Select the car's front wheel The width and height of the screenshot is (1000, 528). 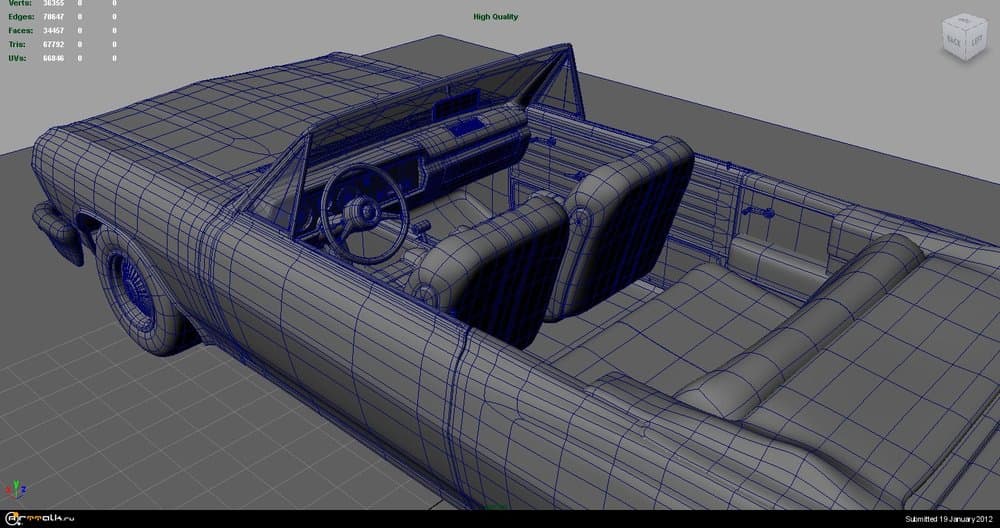tap(140, 285)
